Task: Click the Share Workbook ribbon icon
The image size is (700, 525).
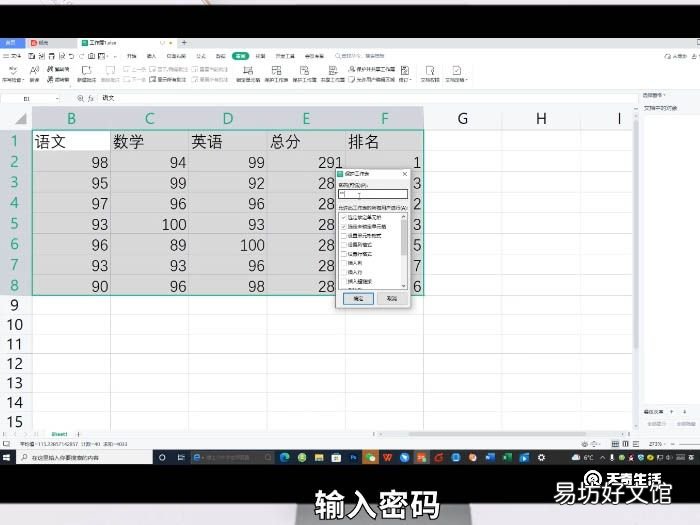Action: tap(333, 71)
